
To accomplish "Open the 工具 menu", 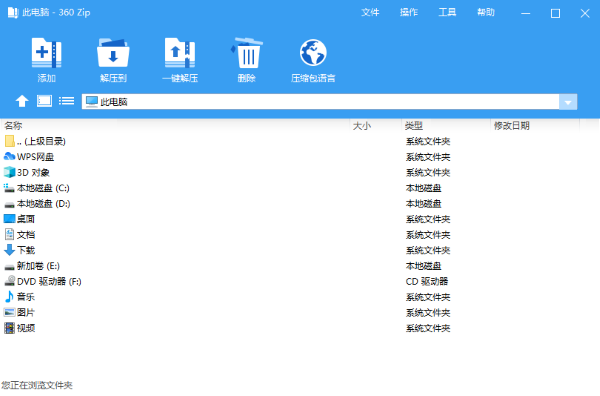I will tap(447, 13).
